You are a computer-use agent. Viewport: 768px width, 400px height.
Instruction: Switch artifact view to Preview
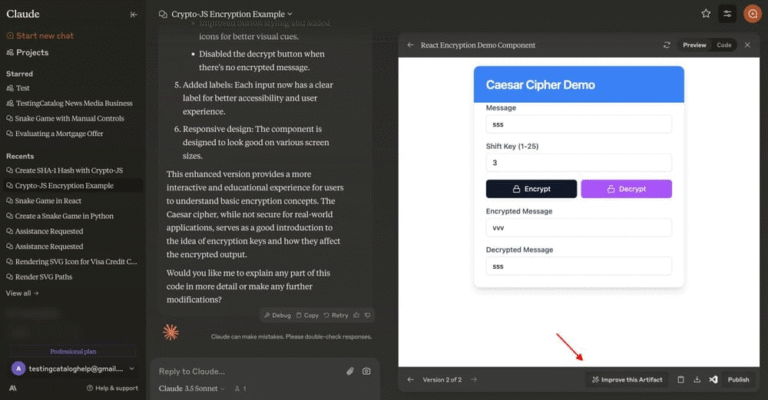[x=694, y=45]
